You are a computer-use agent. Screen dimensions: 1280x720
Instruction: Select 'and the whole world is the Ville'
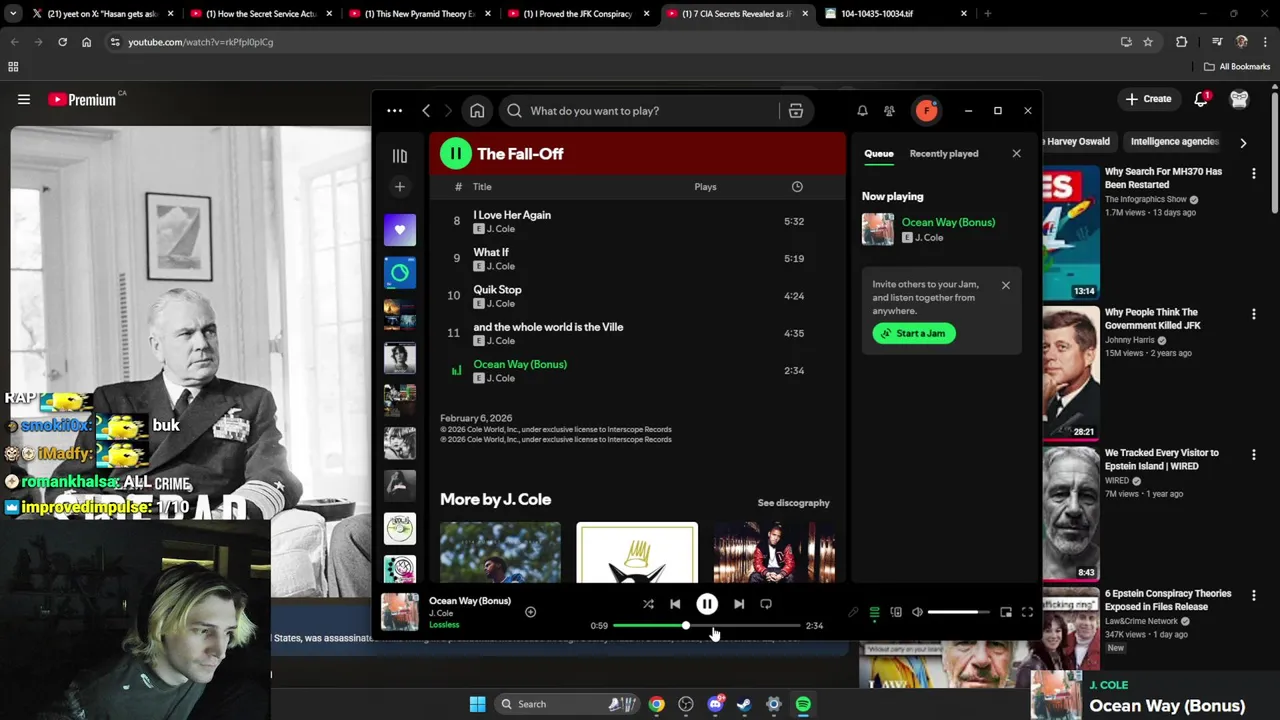(548, 327)
